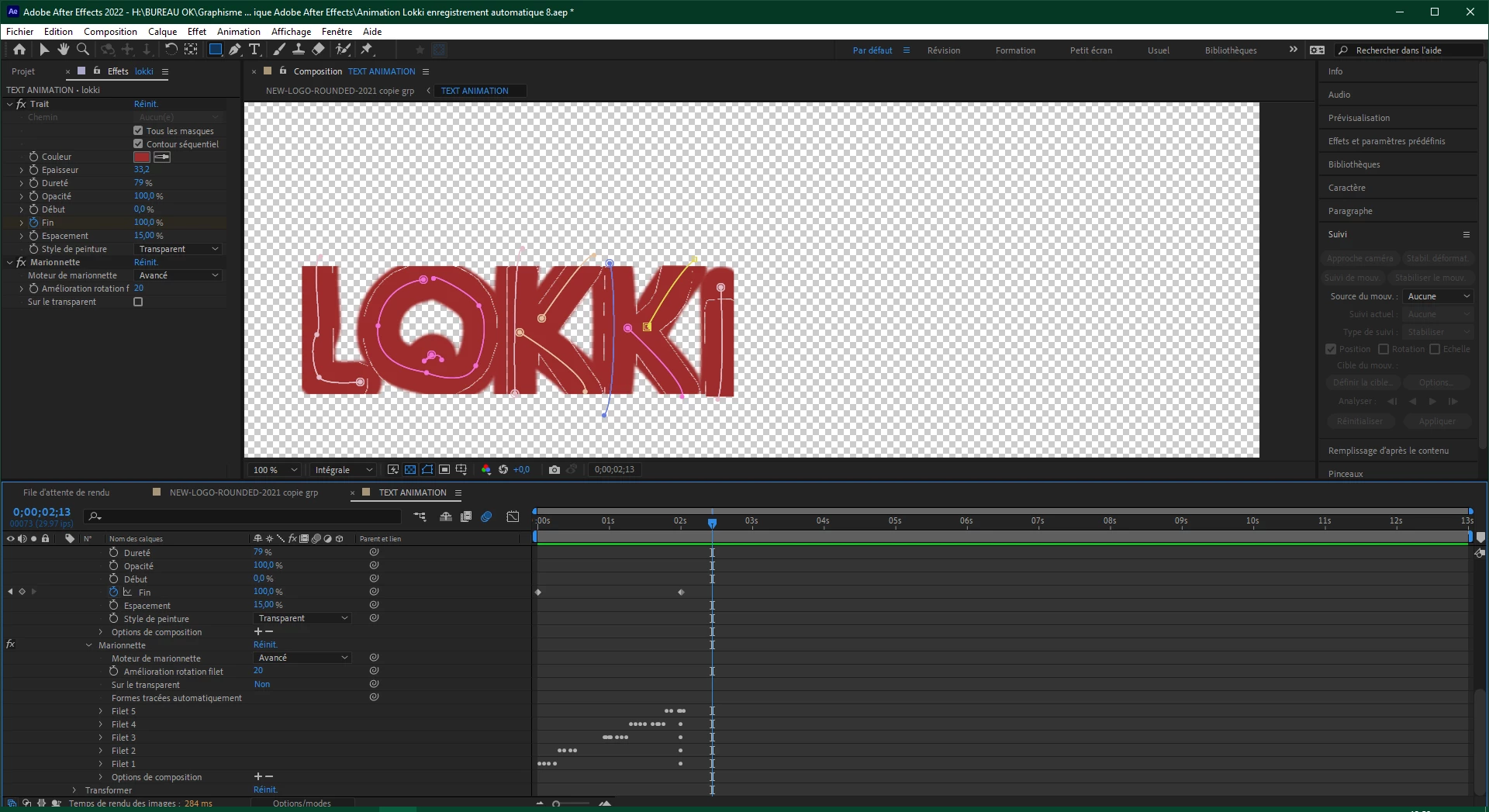Pick color with Couleur eyedropper
The width and height of the screenshot is (1489, 812).
point(162,157)
